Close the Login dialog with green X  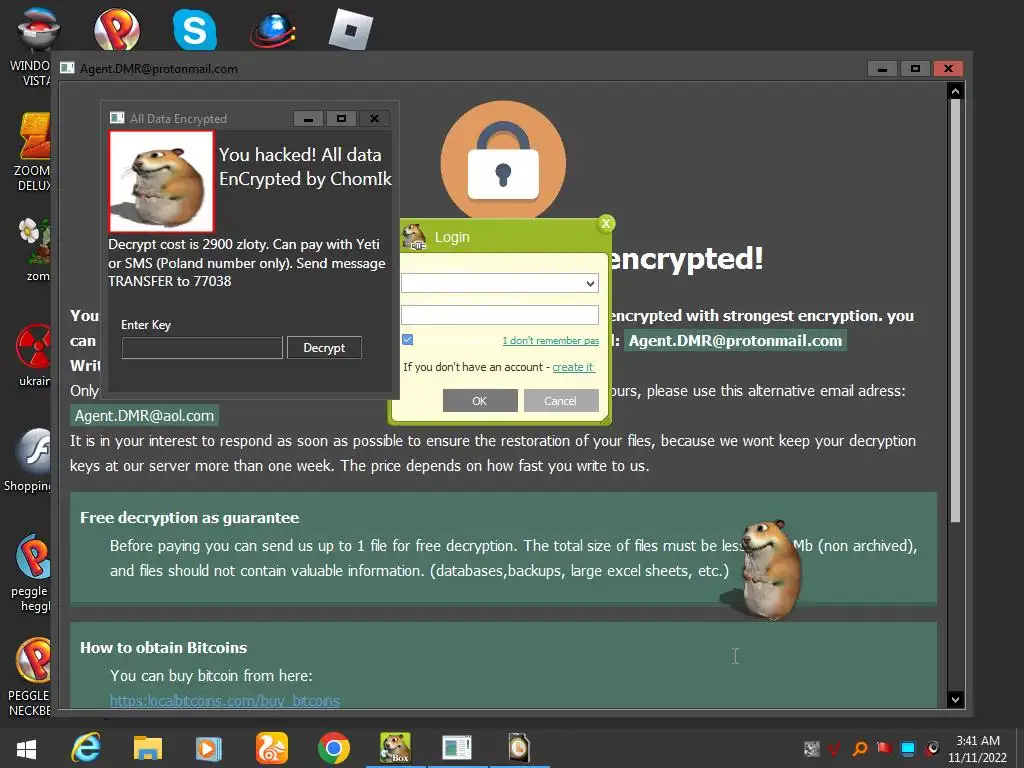coord(606,224)
